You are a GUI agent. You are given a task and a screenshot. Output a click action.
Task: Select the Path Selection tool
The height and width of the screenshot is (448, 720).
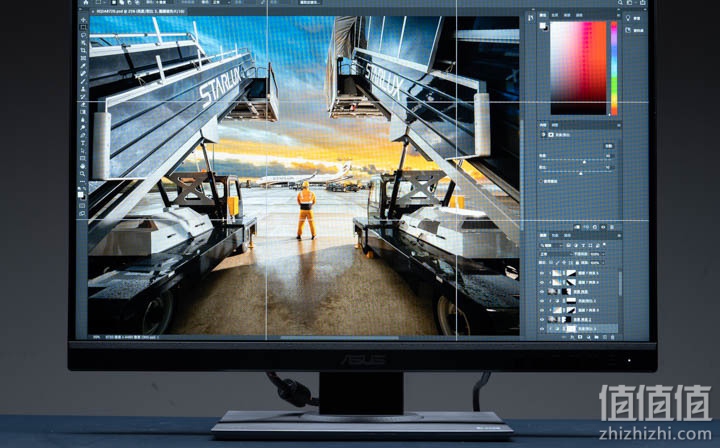[83, 150]
